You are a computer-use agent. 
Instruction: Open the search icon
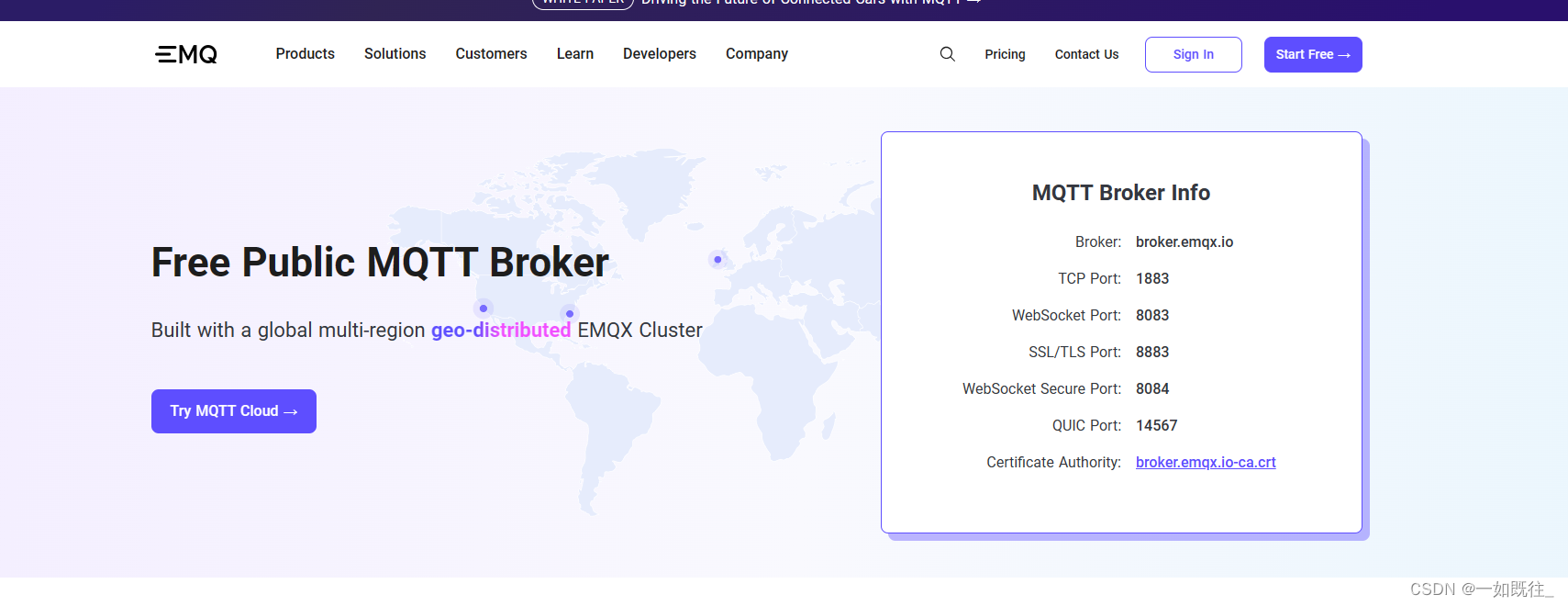click(948, 54)
